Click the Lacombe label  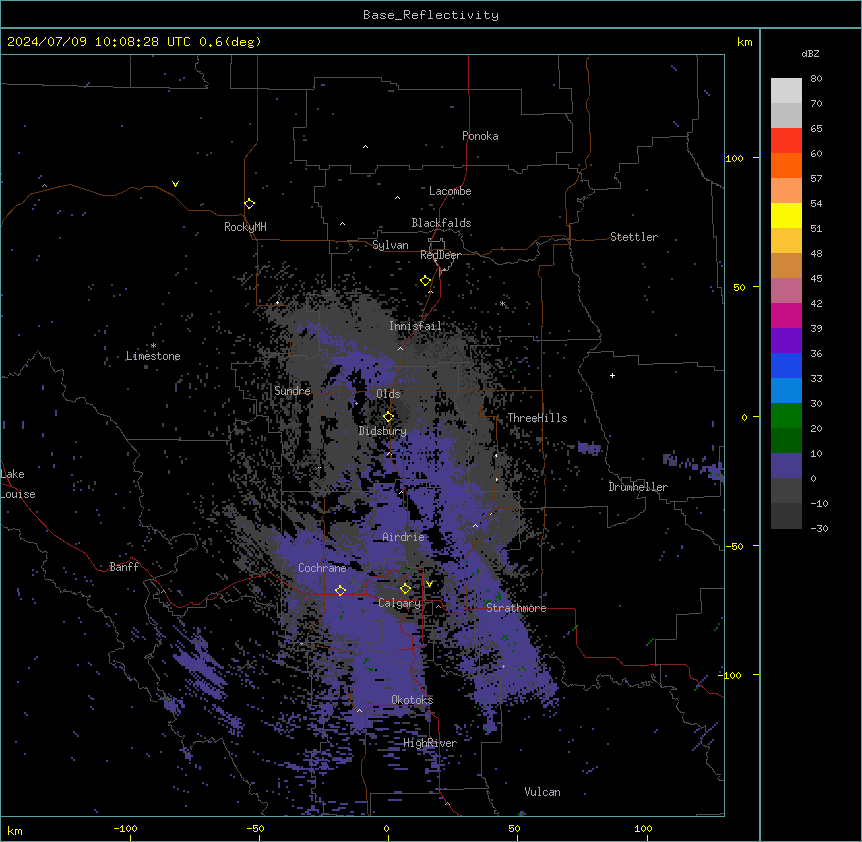click(450, 191)
